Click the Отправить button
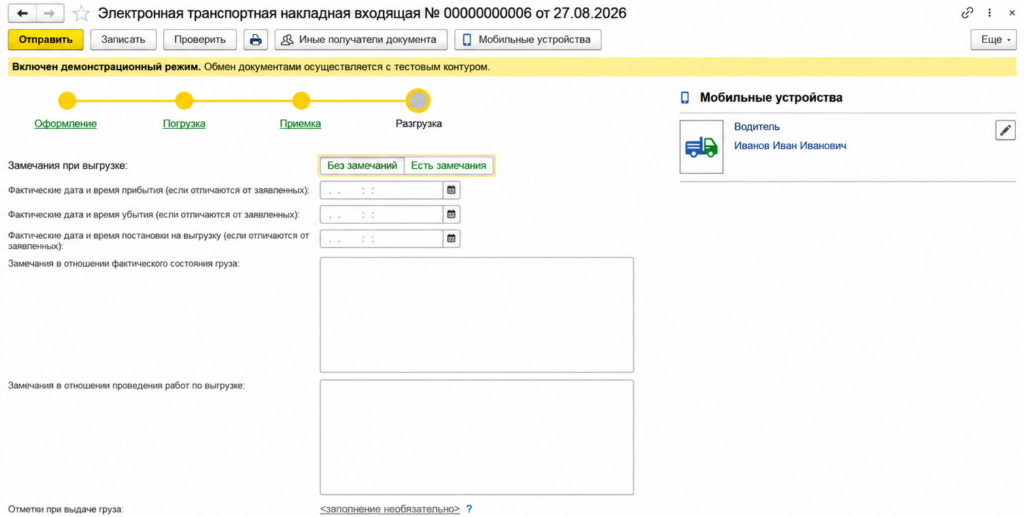1024x517 pixels. (x=46, y=40)
